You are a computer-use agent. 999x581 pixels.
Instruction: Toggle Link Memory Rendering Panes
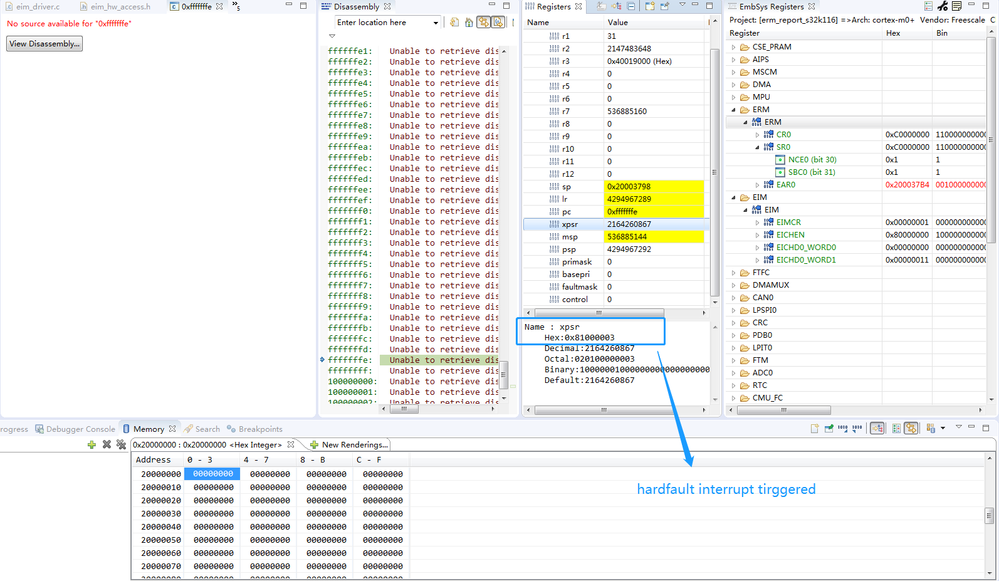tap(911, 429)
